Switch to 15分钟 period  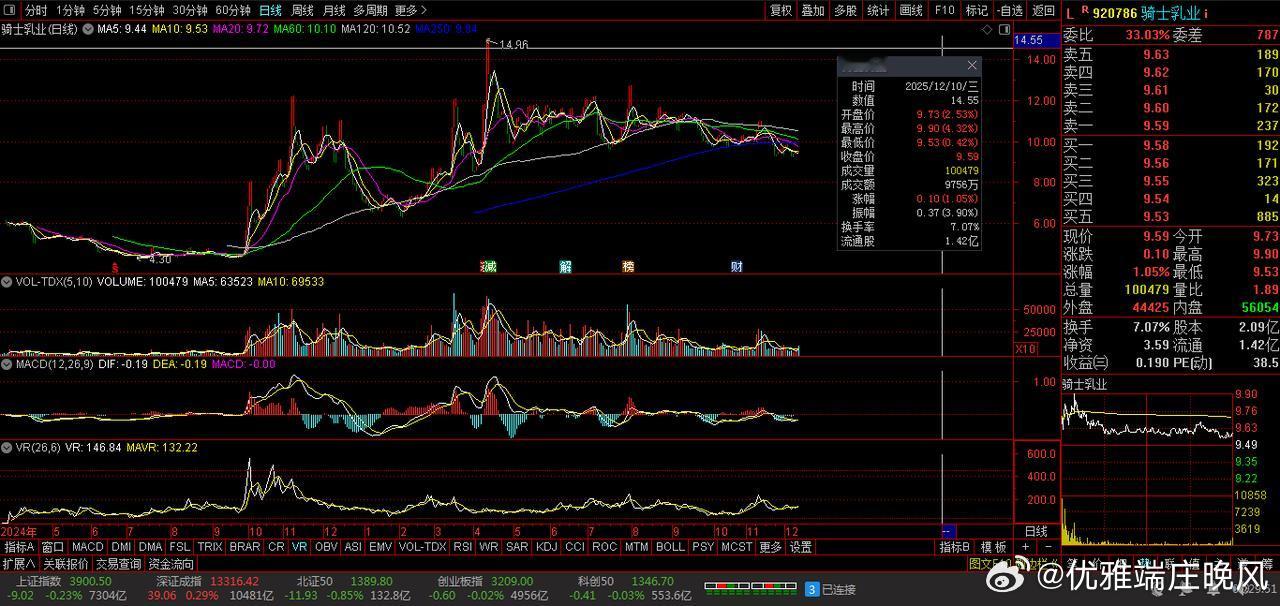coord(147,10)
